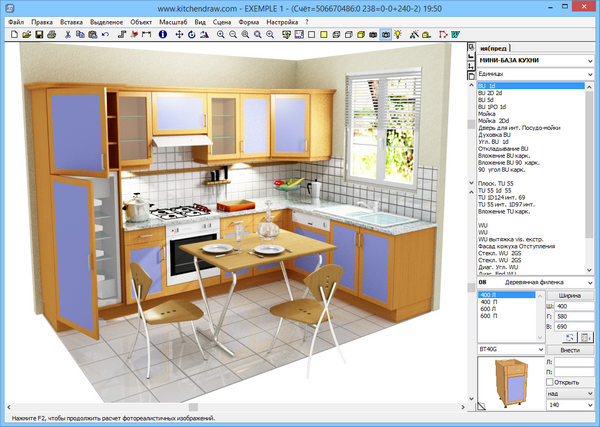Click the Undo arrow icon
Screen dimensions: 600x427
click(x=107, y=34)
